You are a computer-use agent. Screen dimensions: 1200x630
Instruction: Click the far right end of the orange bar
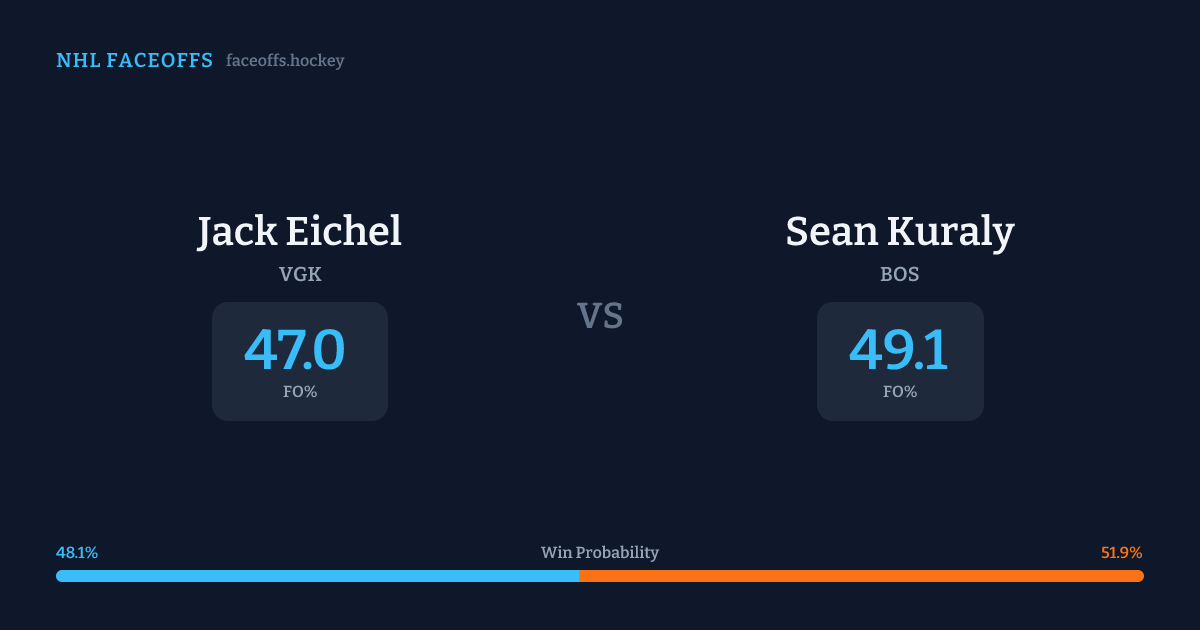coord(1140,576)
